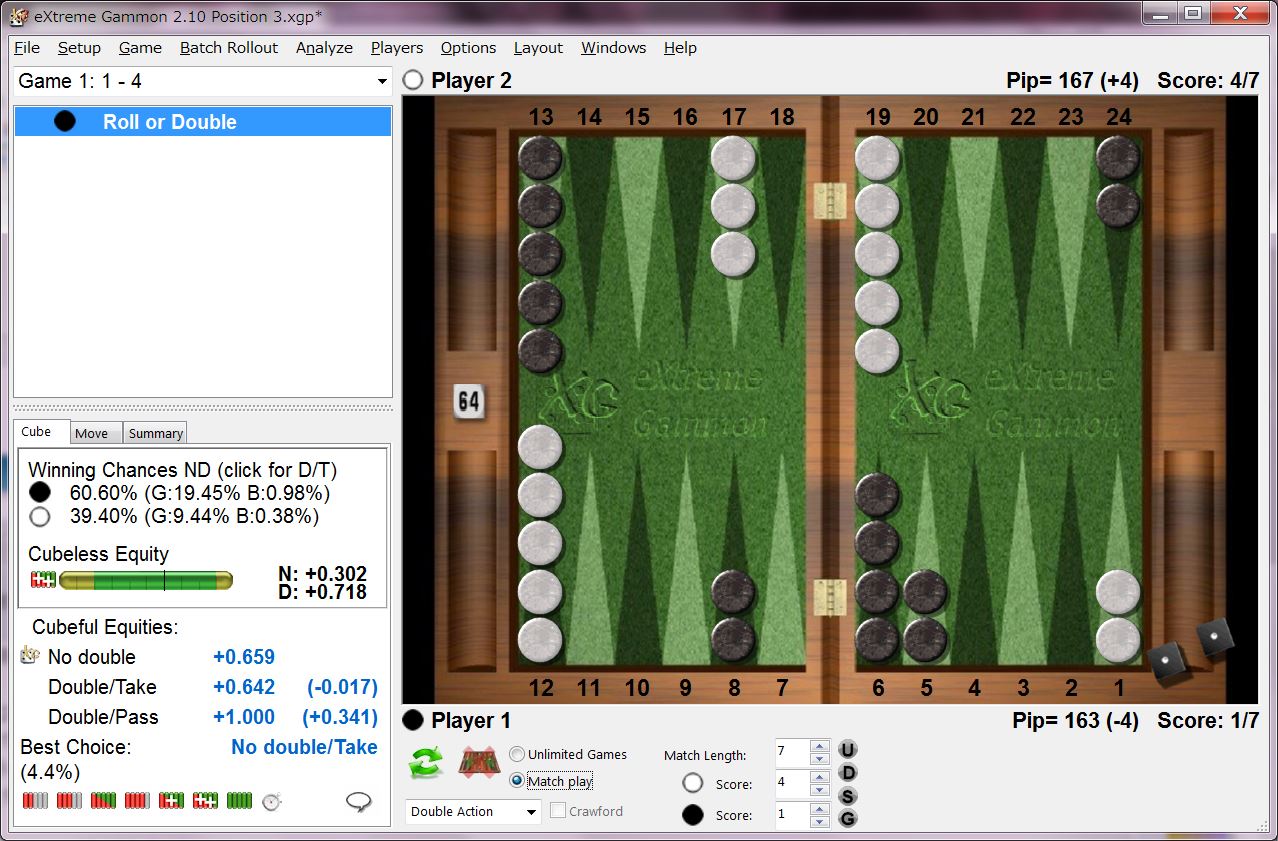This screenshot has width=1278, height=841.
Task: Click the second analysis level icon
Action: [69, 801]
